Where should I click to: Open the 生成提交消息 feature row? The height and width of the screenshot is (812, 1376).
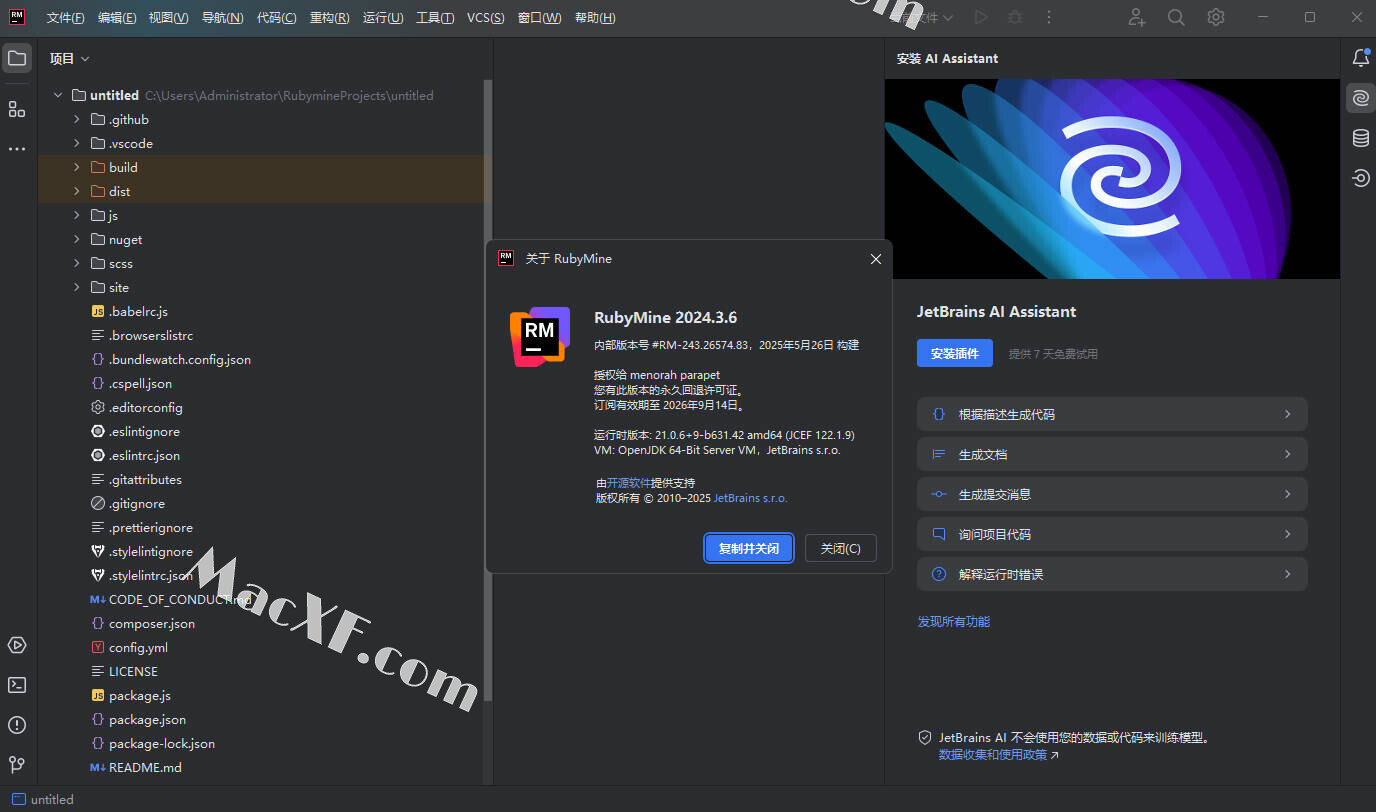click(1112, 494)
